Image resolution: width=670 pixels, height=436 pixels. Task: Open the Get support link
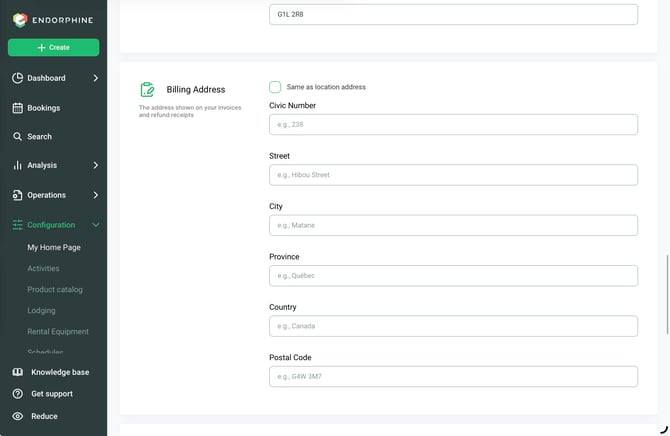(x=52, y=394)
